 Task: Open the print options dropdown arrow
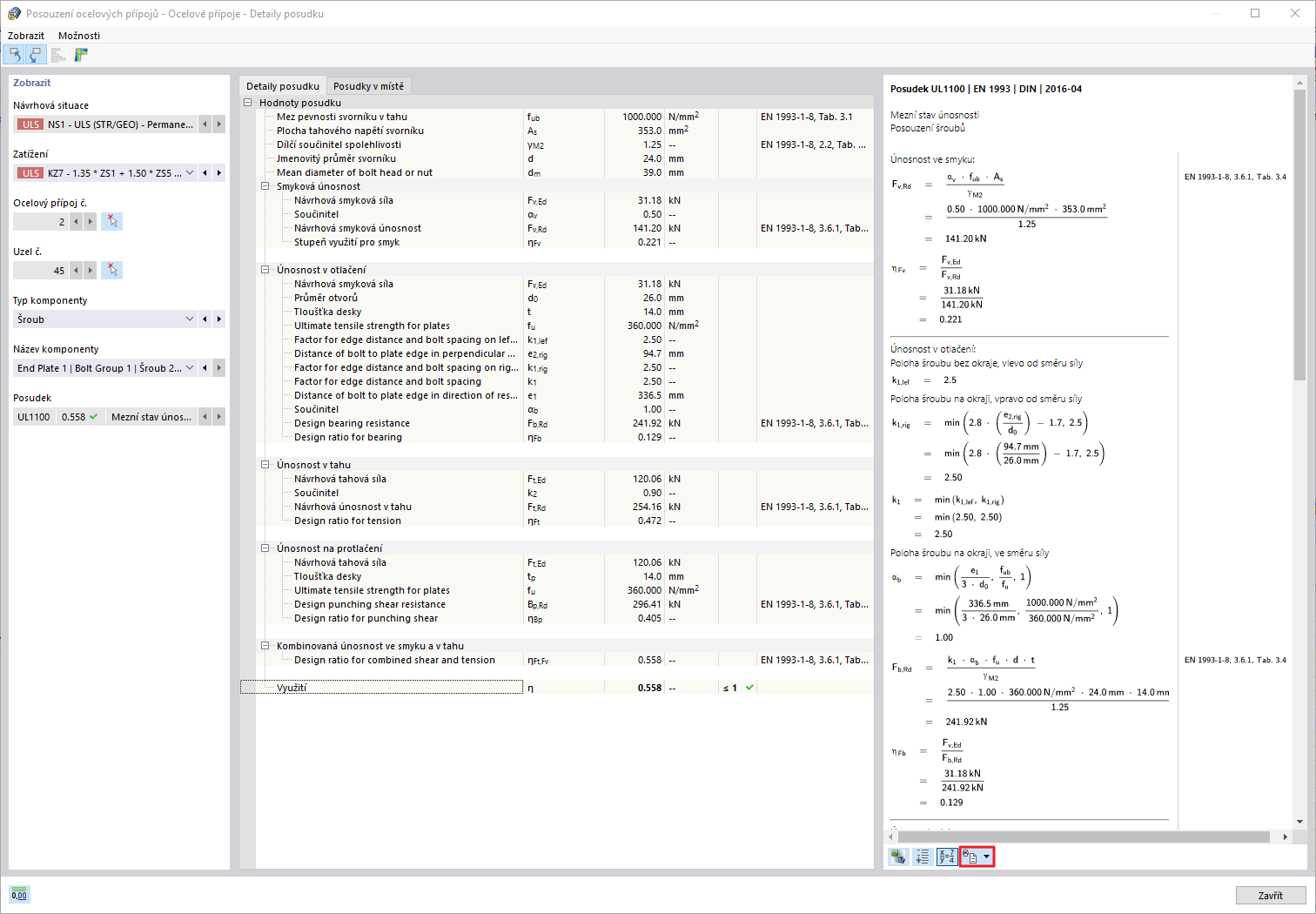(986, 857)
